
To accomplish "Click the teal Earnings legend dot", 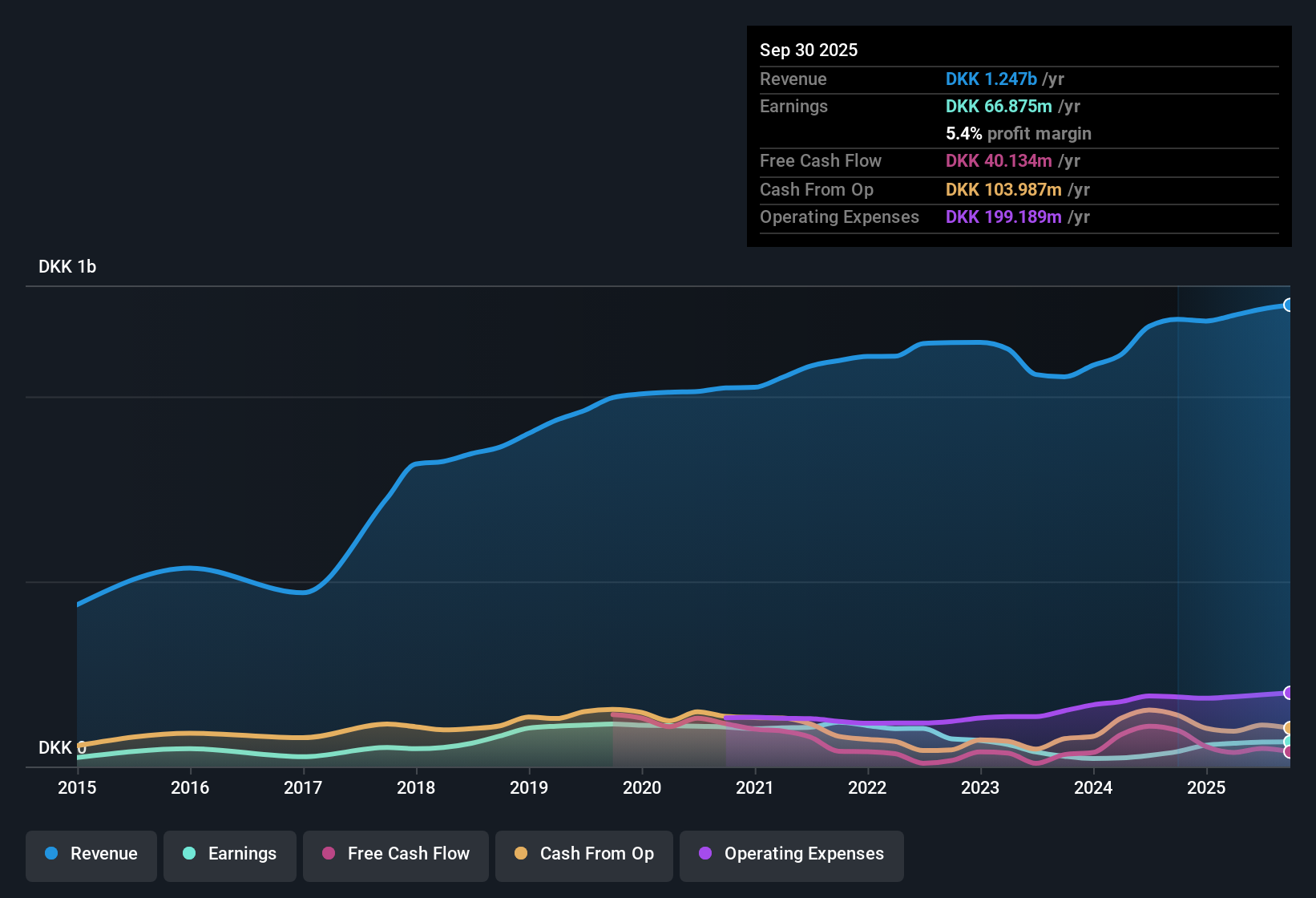I will [189, 854].
